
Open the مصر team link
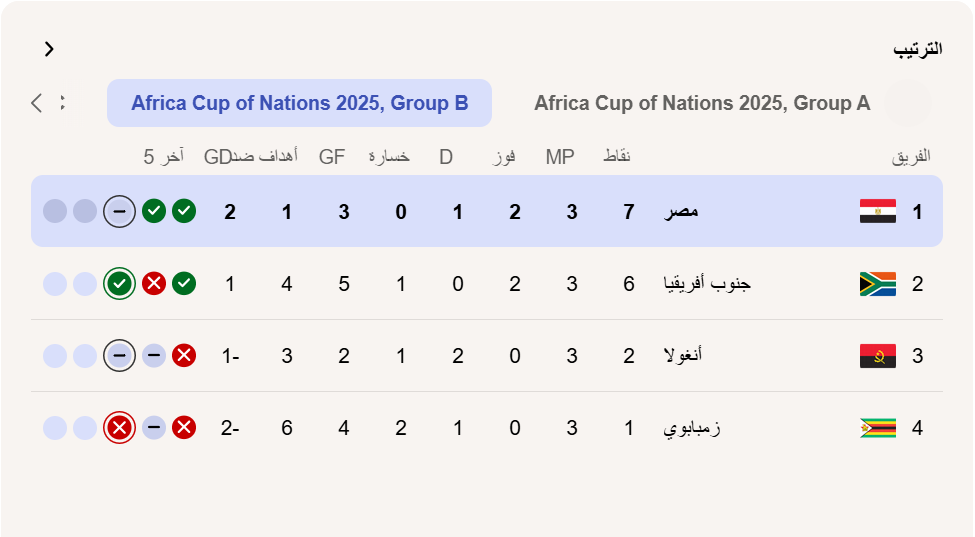682,211
